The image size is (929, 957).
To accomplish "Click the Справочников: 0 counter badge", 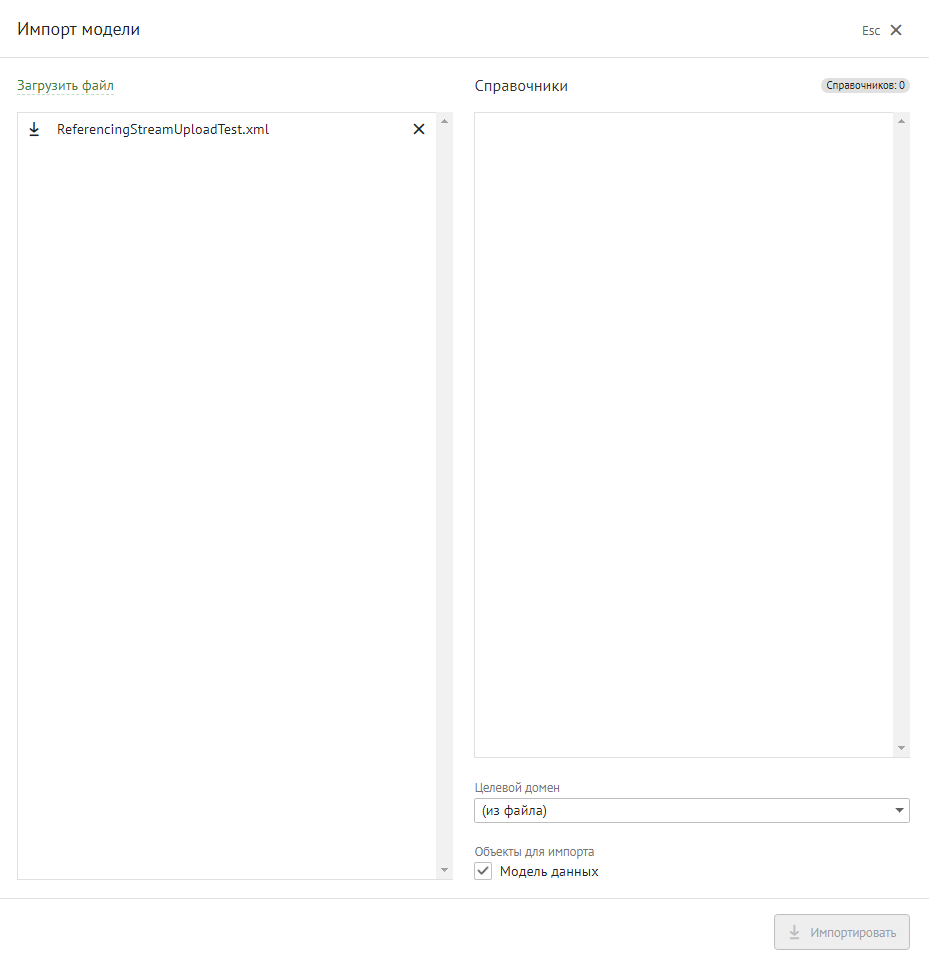I will pos(865,86).
